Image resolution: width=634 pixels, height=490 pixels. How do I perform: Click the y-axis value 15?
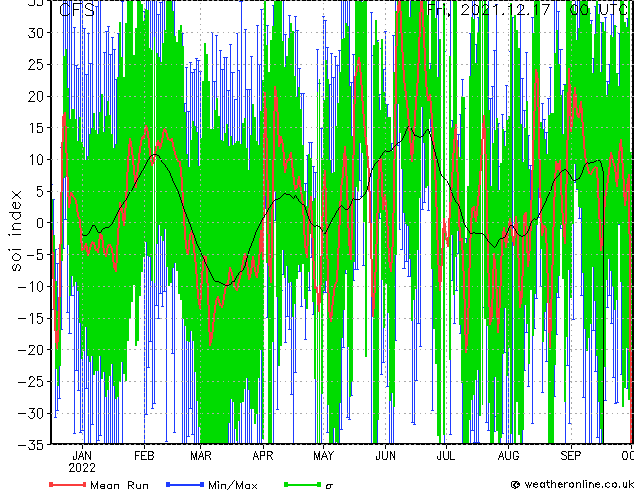click(x=36, y=128)
